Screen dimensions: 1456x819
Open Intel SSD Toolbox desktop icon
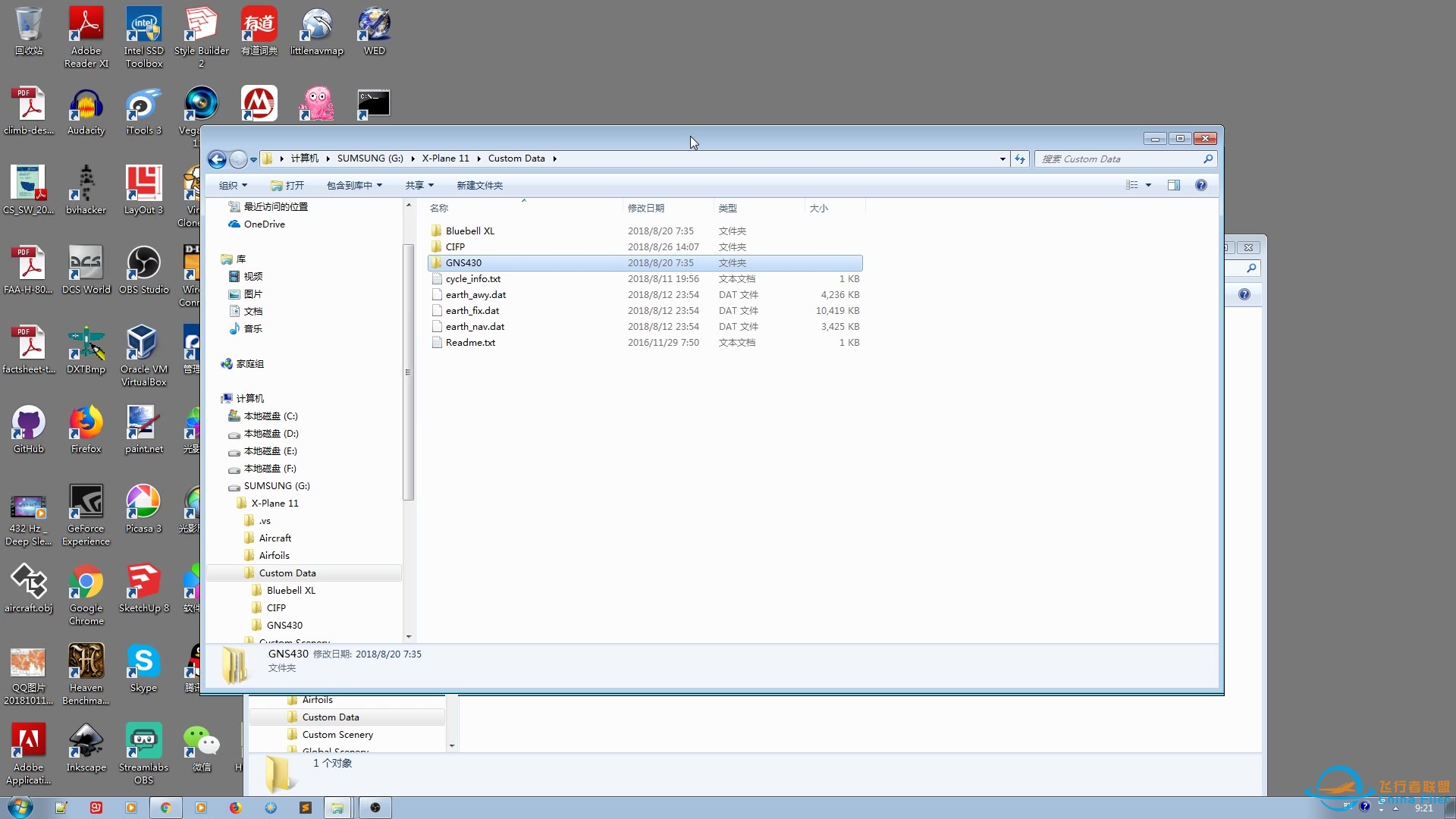pos(143,36)
